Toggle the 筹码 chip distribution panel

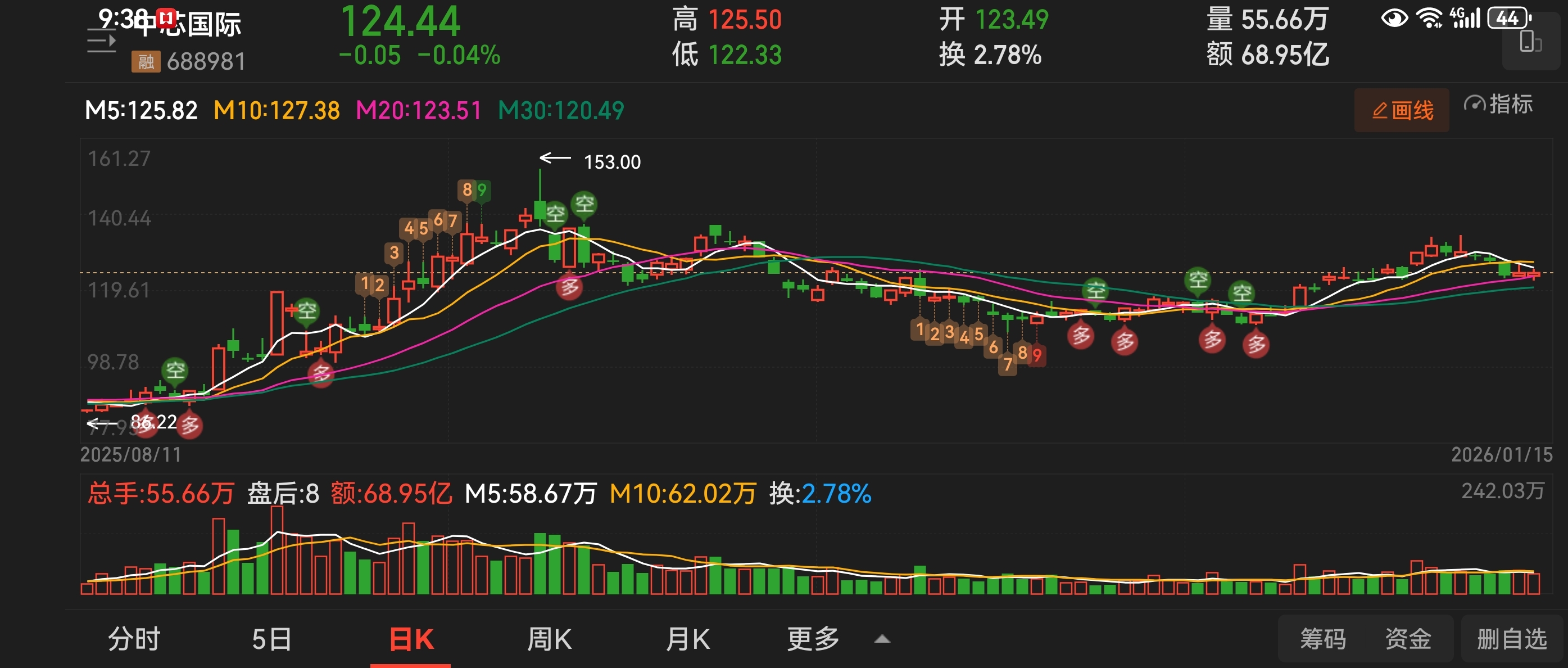tap(1323, 639)
